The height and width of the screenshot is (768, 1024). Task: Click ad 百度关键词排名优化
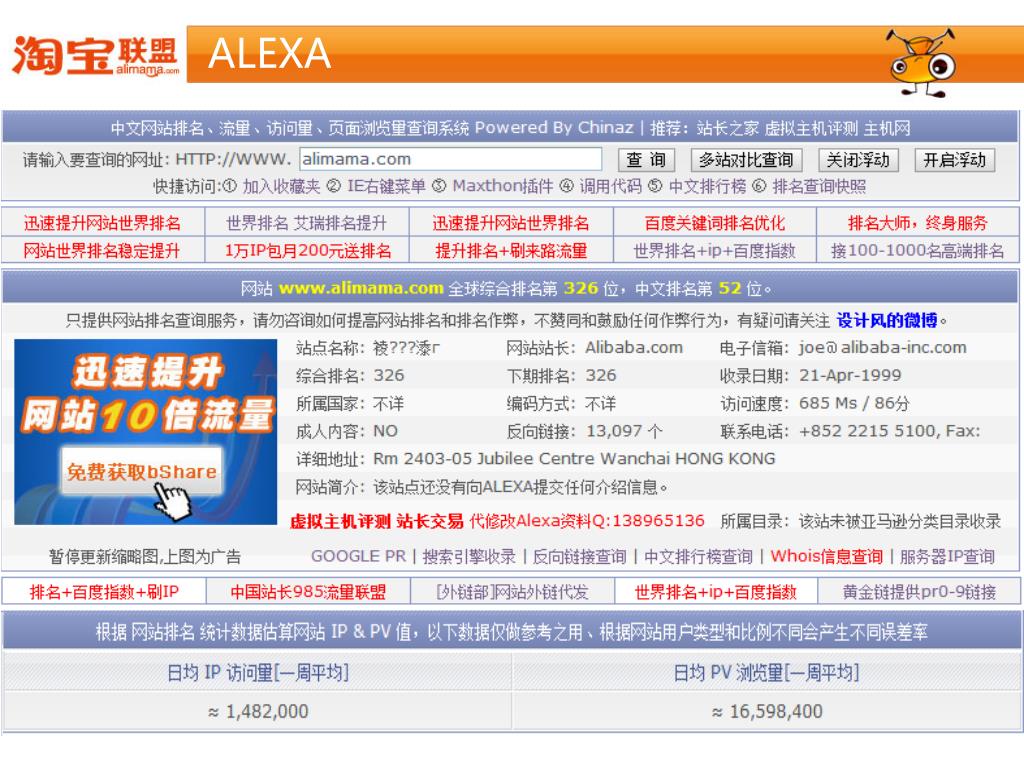coord(714,223)
